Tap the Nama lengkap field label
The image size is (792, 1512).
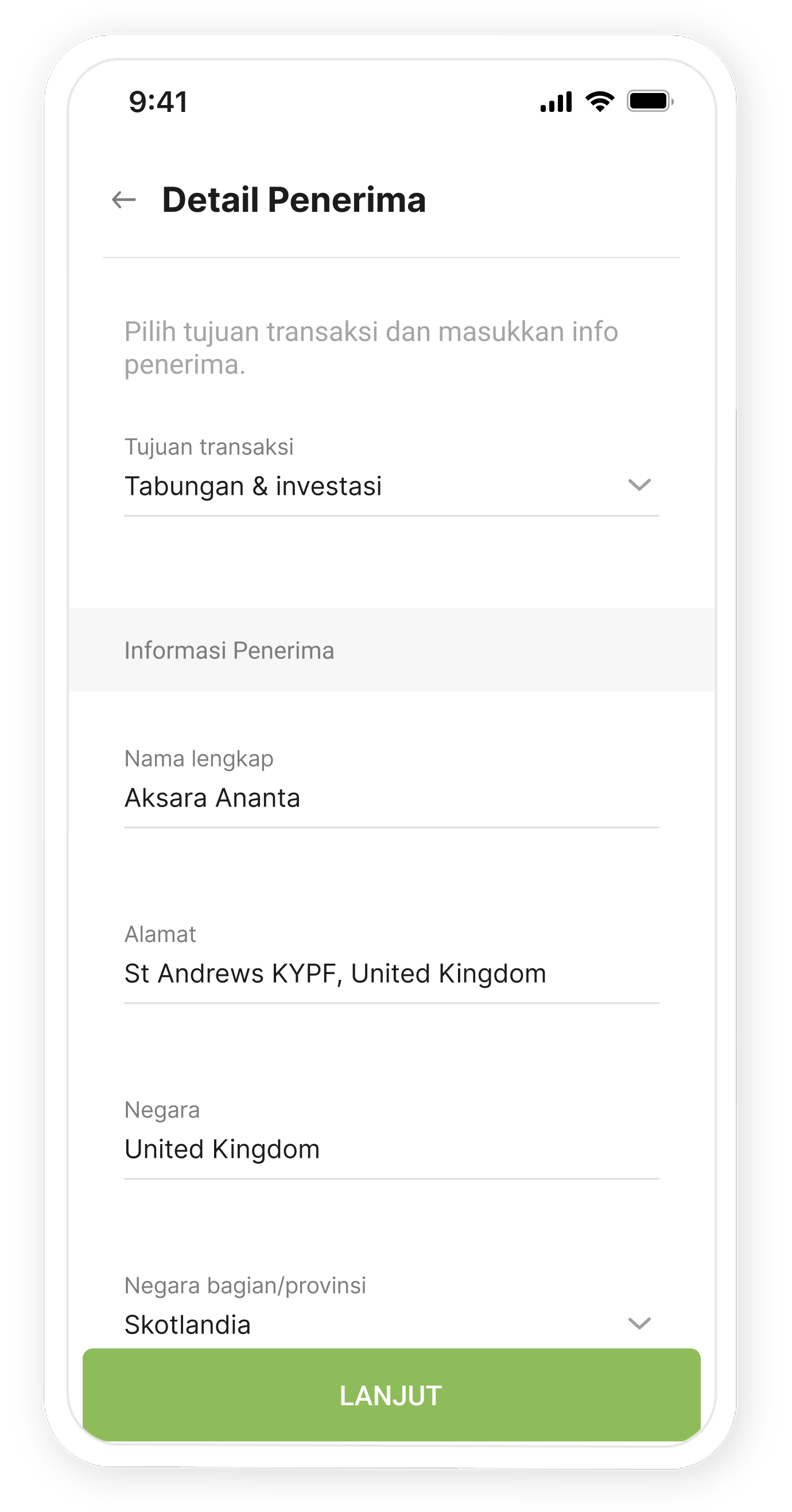coord(199,759)
